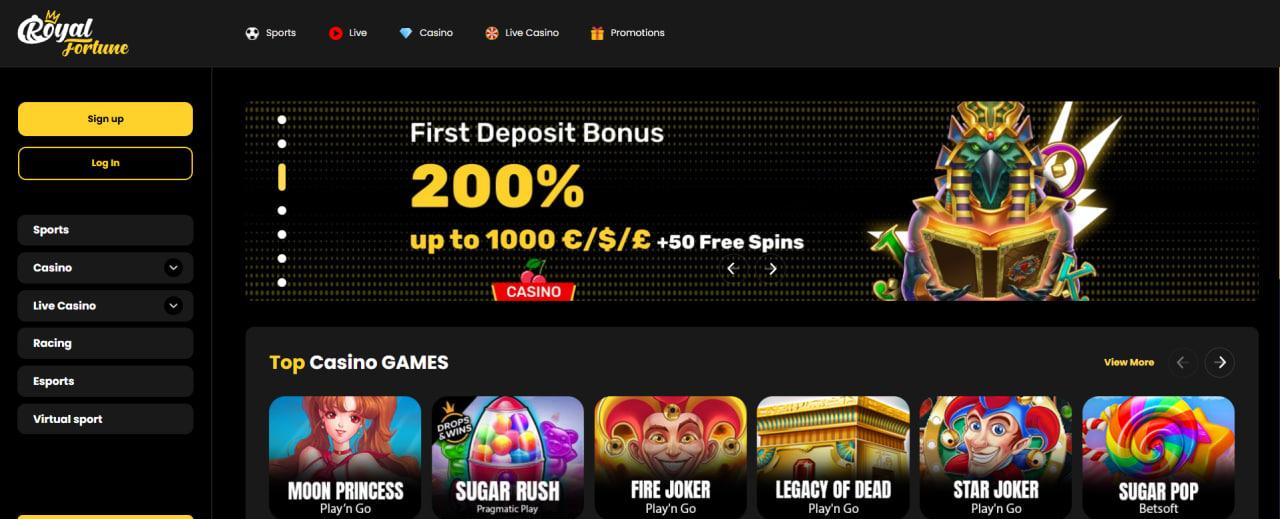Expand the Casino sidebar submenu chevron
The height and width of the screenshot is (519, 1280).
tap(174, 267)
